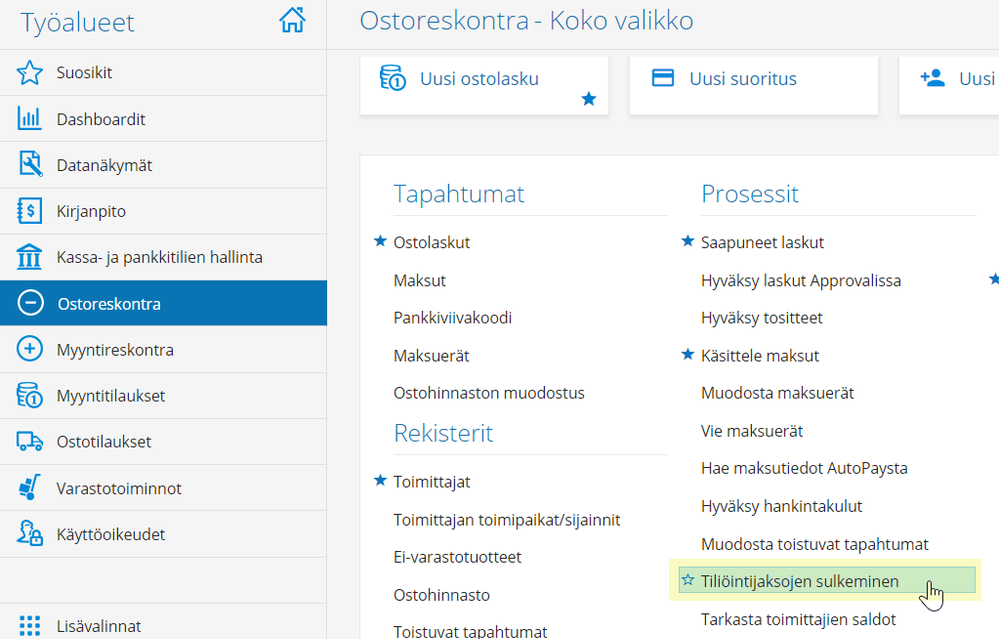Select Varastotoiminnot in the sidebar
999x639 pixels.
(119, 489)
